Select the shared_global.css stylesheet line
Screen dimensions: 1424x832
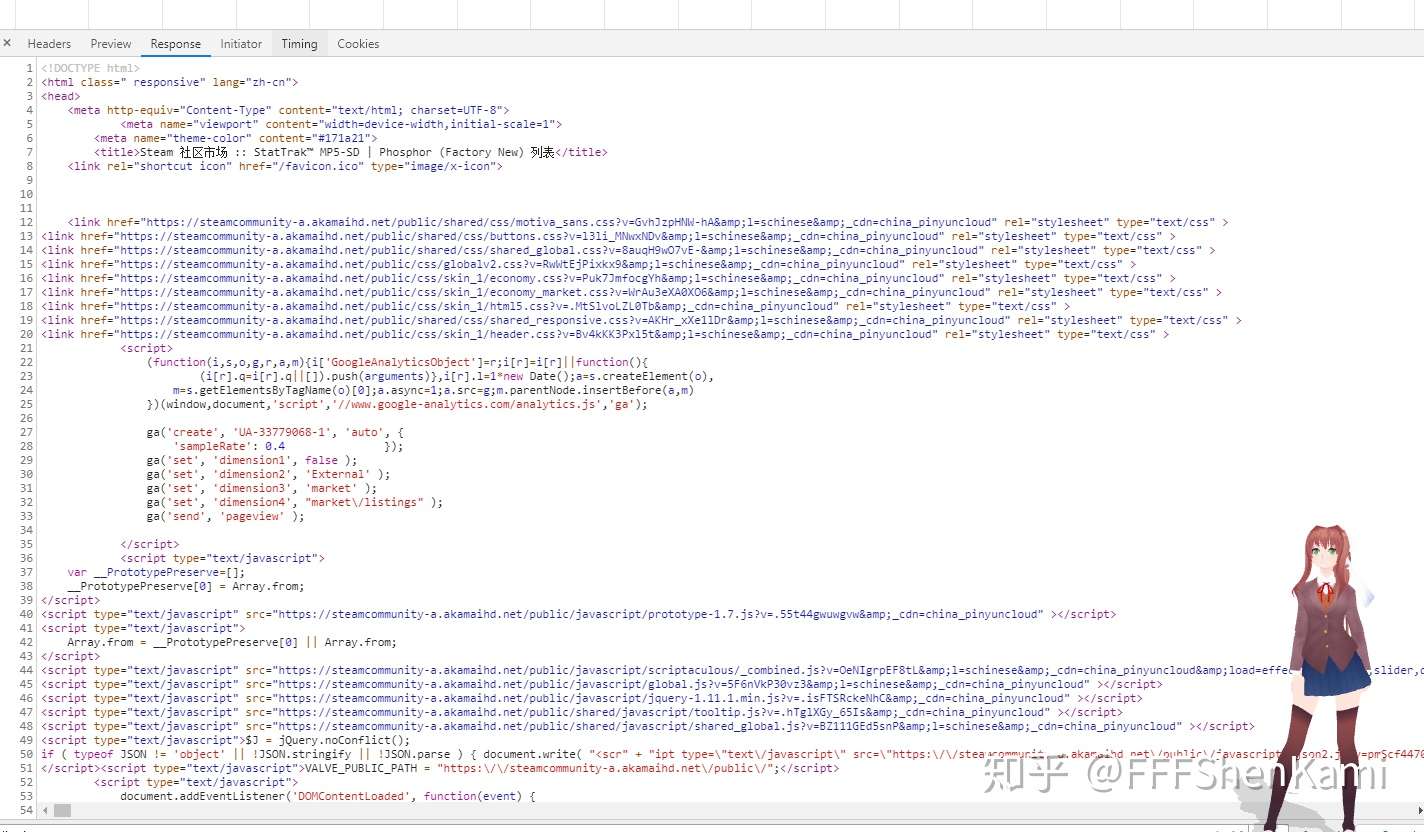628,250
